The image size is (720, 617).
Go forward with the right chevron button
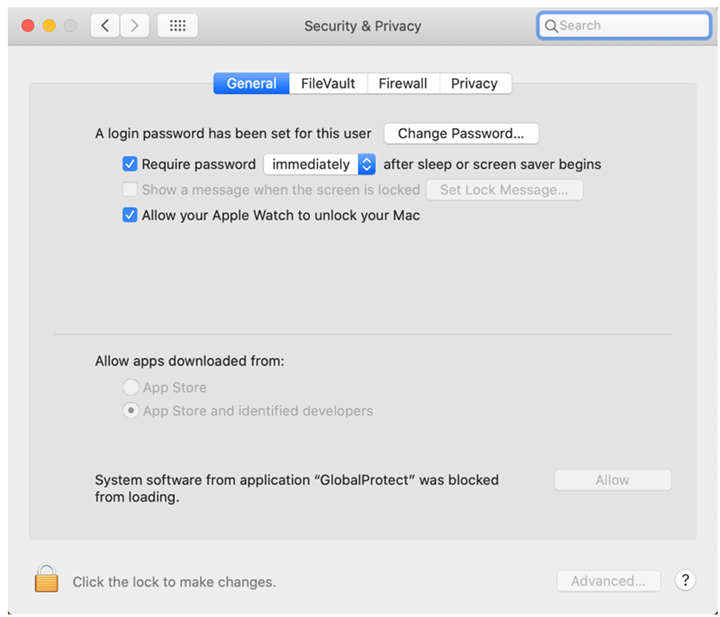[136, 25]
